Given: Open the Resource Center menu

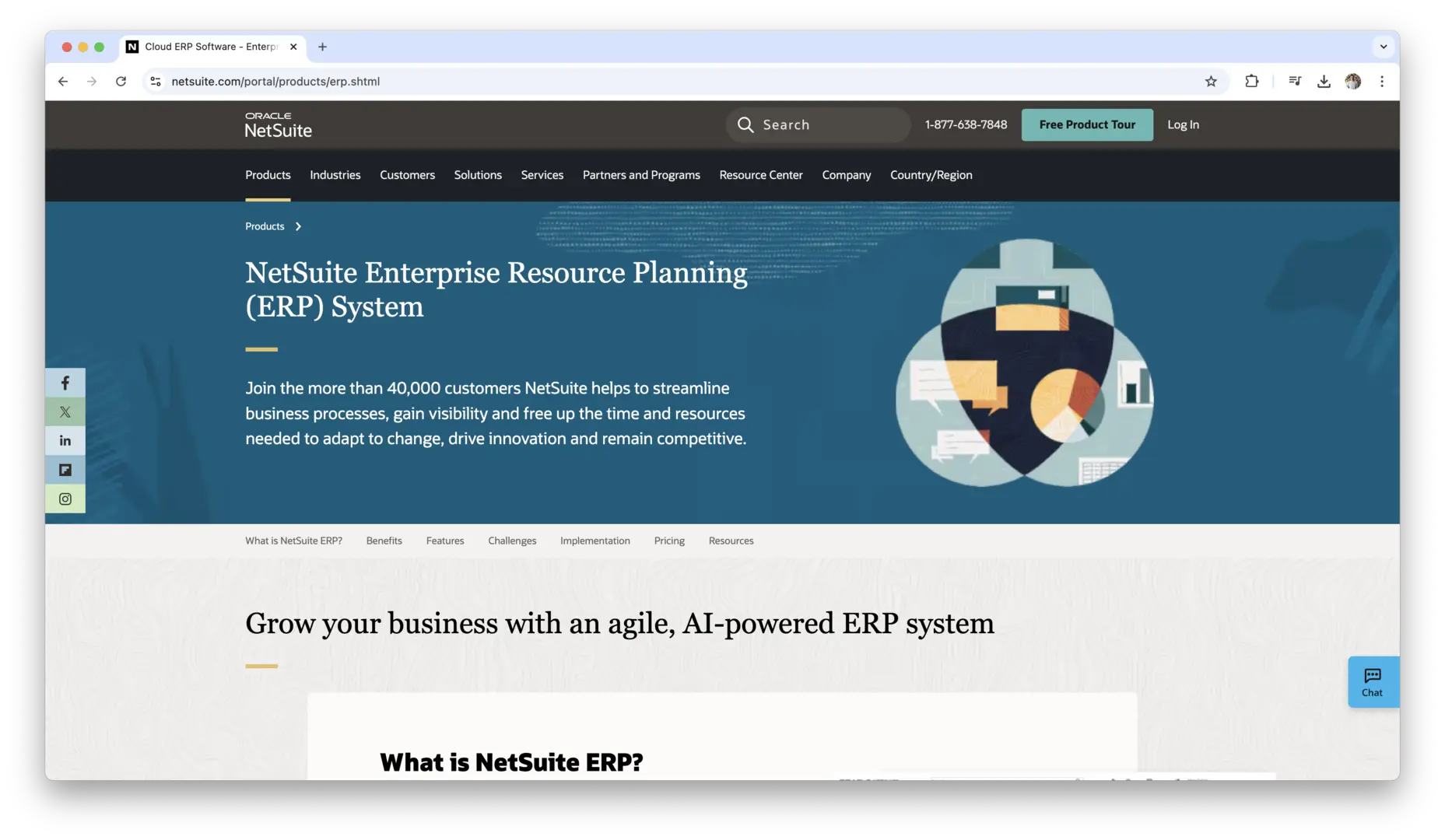Looking at the screenshot, I should tap(760, 175).
